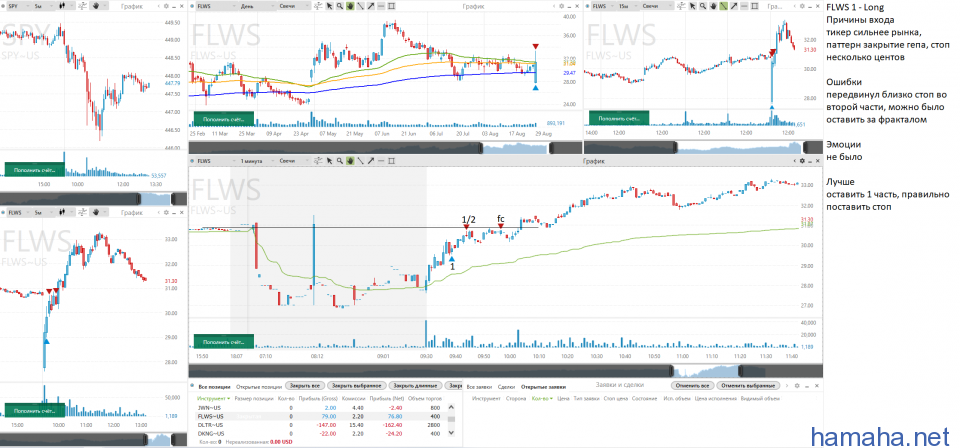This screenshot has width=960, height=448.
Task: Change the 5м timeframe dropdown in SPY chart
Action: pyautogui.click(x=43, y=6)
